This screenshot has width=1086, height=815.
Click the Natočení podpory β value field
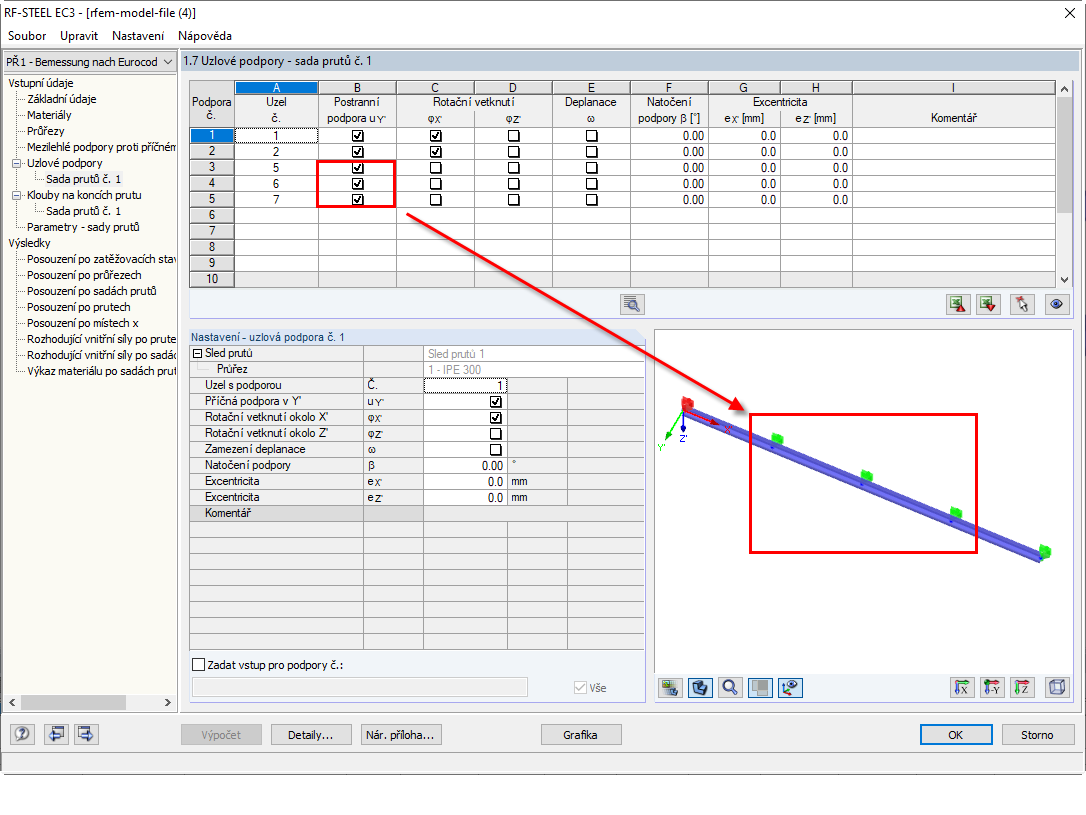click(x=465, y=465)
